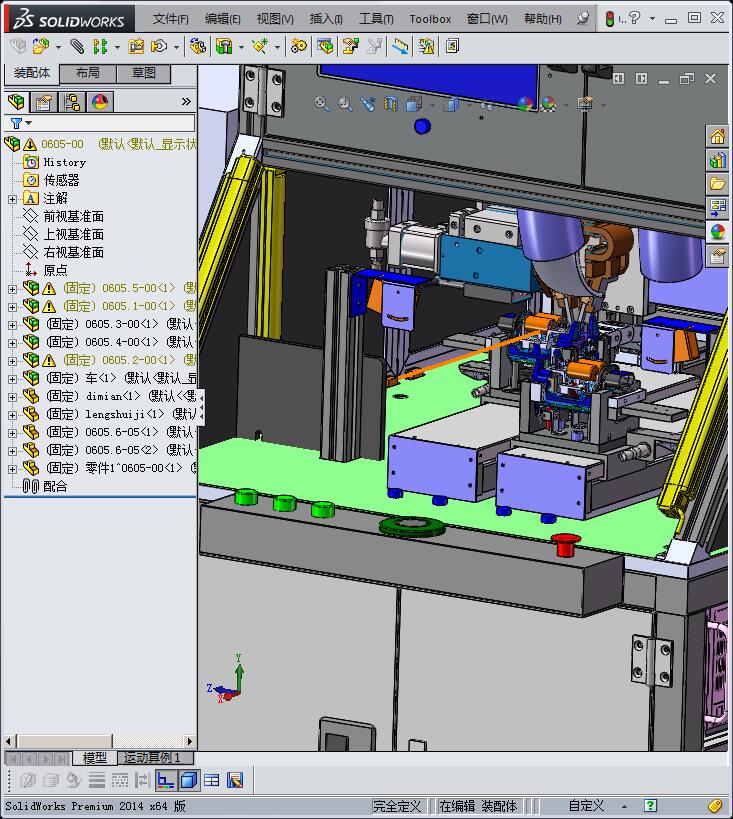This screenshot has width=733, height=819.
Task: Open Custom Properties icon in task pane
Action: point(717,255)
